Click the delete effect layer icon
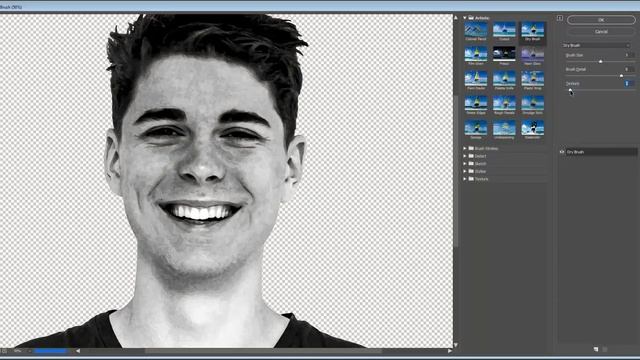640x360 pixels. click(x=605, y=349)
